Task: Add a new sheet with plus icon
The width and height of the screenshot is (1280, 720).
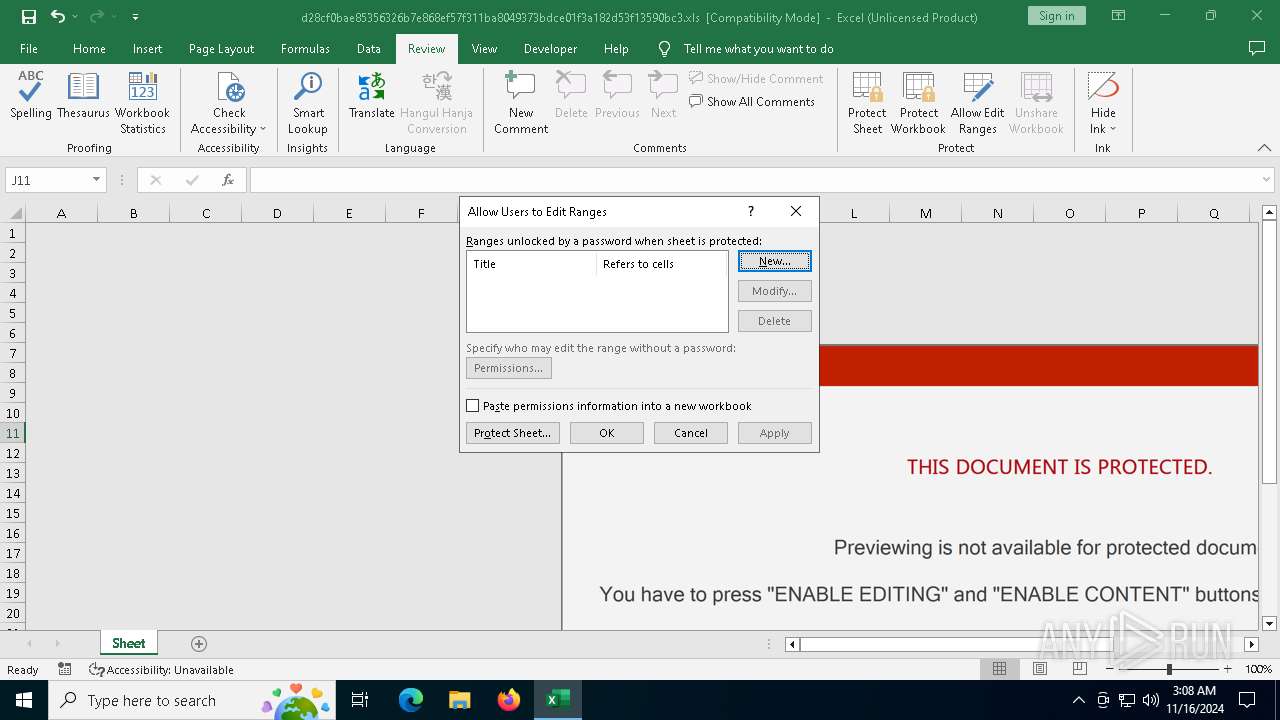Action: point(199,644)
